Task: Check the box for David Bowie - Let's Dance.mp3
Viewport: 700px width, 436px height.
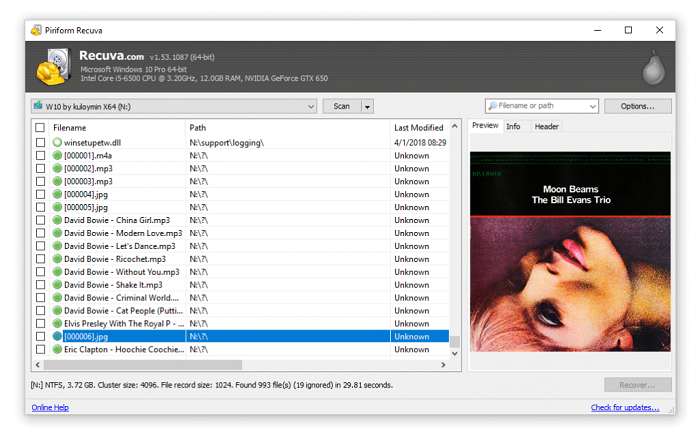Action: 40,246
